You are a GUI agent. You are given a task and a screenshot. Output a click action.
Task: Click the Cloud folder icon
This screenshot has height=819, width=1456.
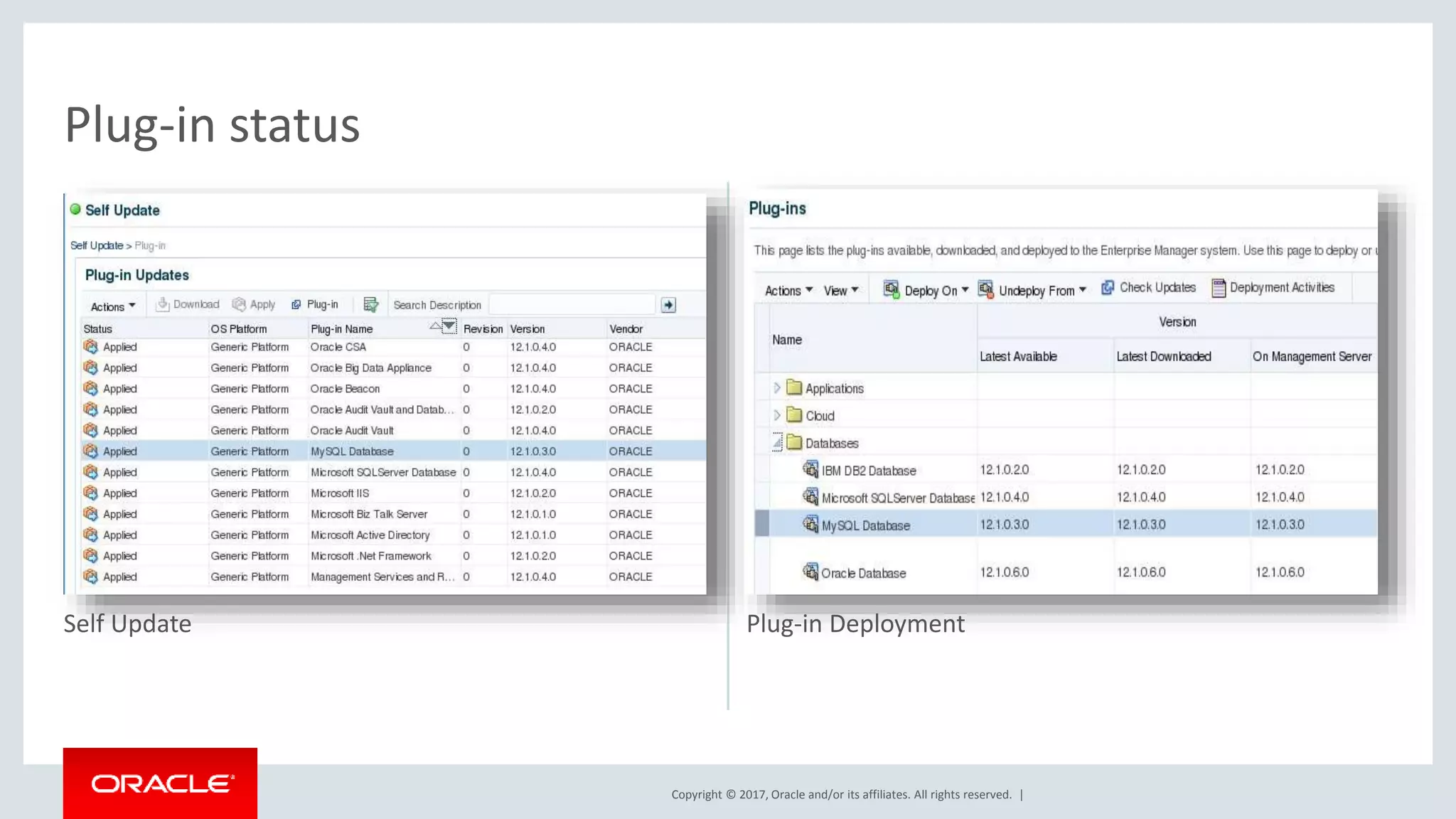pos(794,415)
